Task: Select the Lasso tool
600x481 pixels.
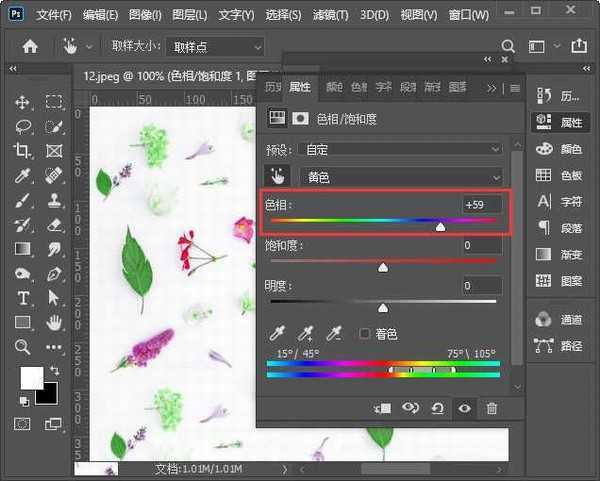Action: [23, 126]
